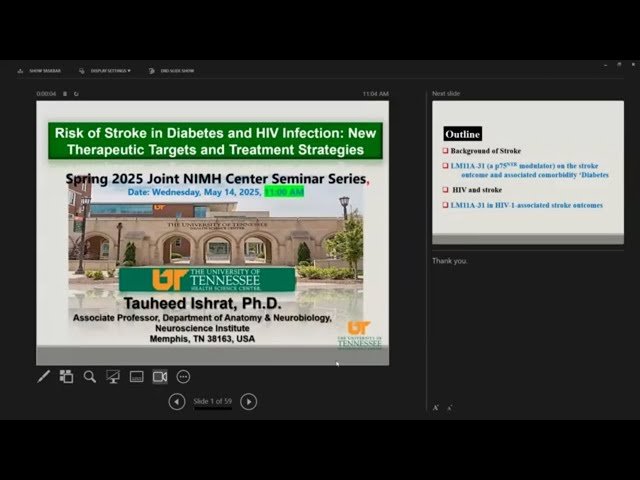Toggle subtitles in presenter view

(x=136, y=377)
